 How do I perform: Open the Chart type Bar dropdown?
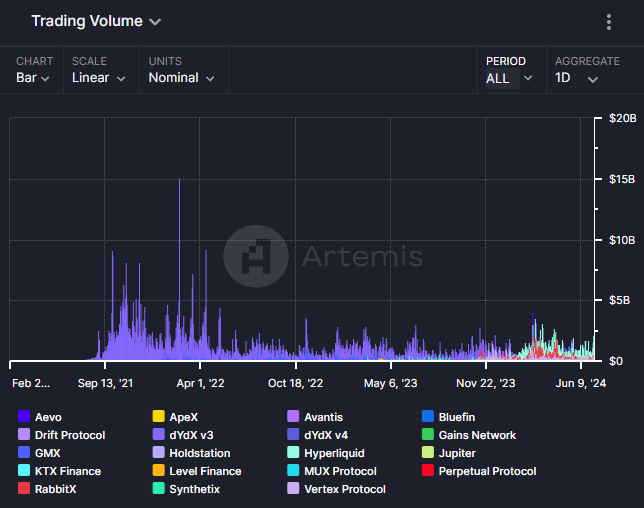pyautogui.click(x=34, y=78)
